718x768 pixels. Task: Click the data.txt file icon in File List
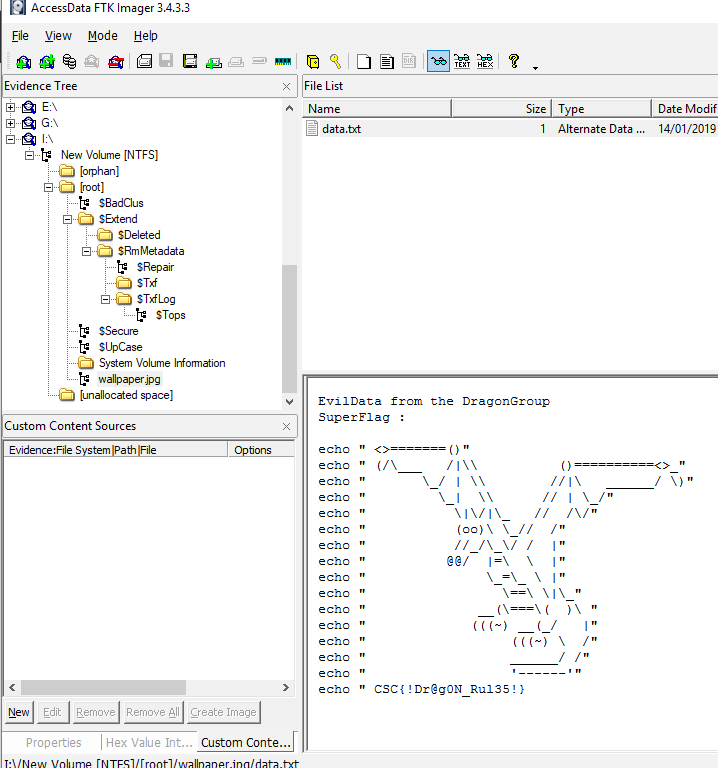pyautogui.click(x=311, y=128)
